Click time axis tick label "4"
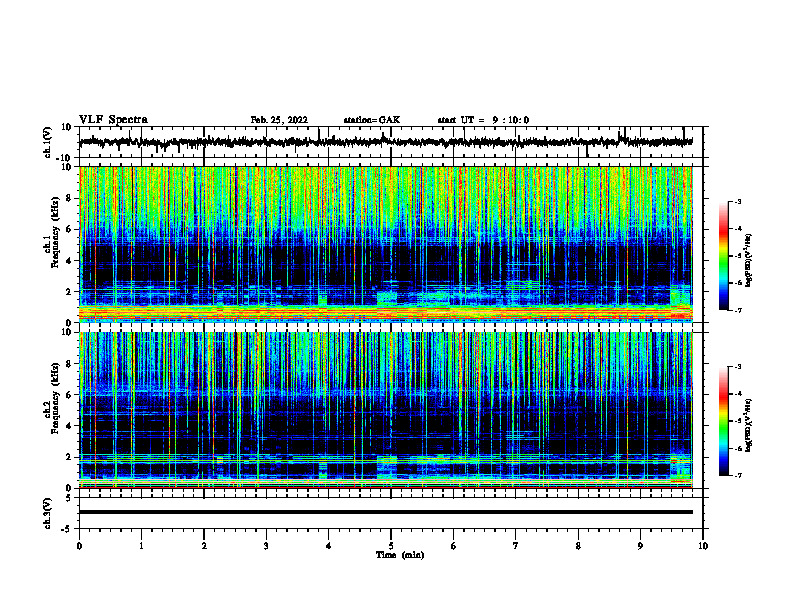The height and width of the screenshot is (612, 792). [x=329, y=546]
